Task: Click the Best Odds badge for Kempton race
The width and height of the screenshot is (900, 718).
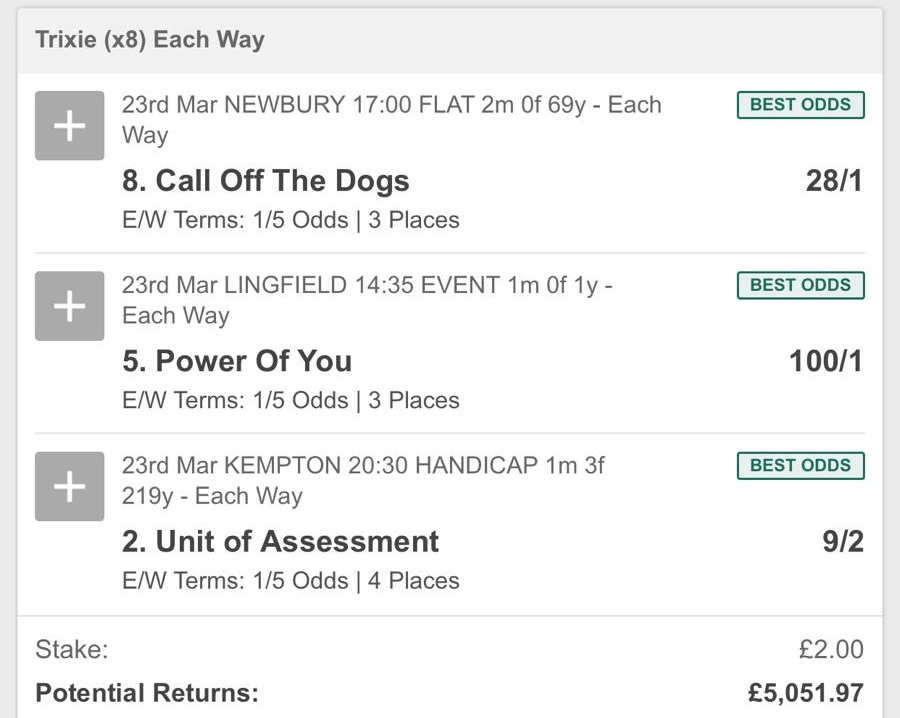Action: click(800, 465)
